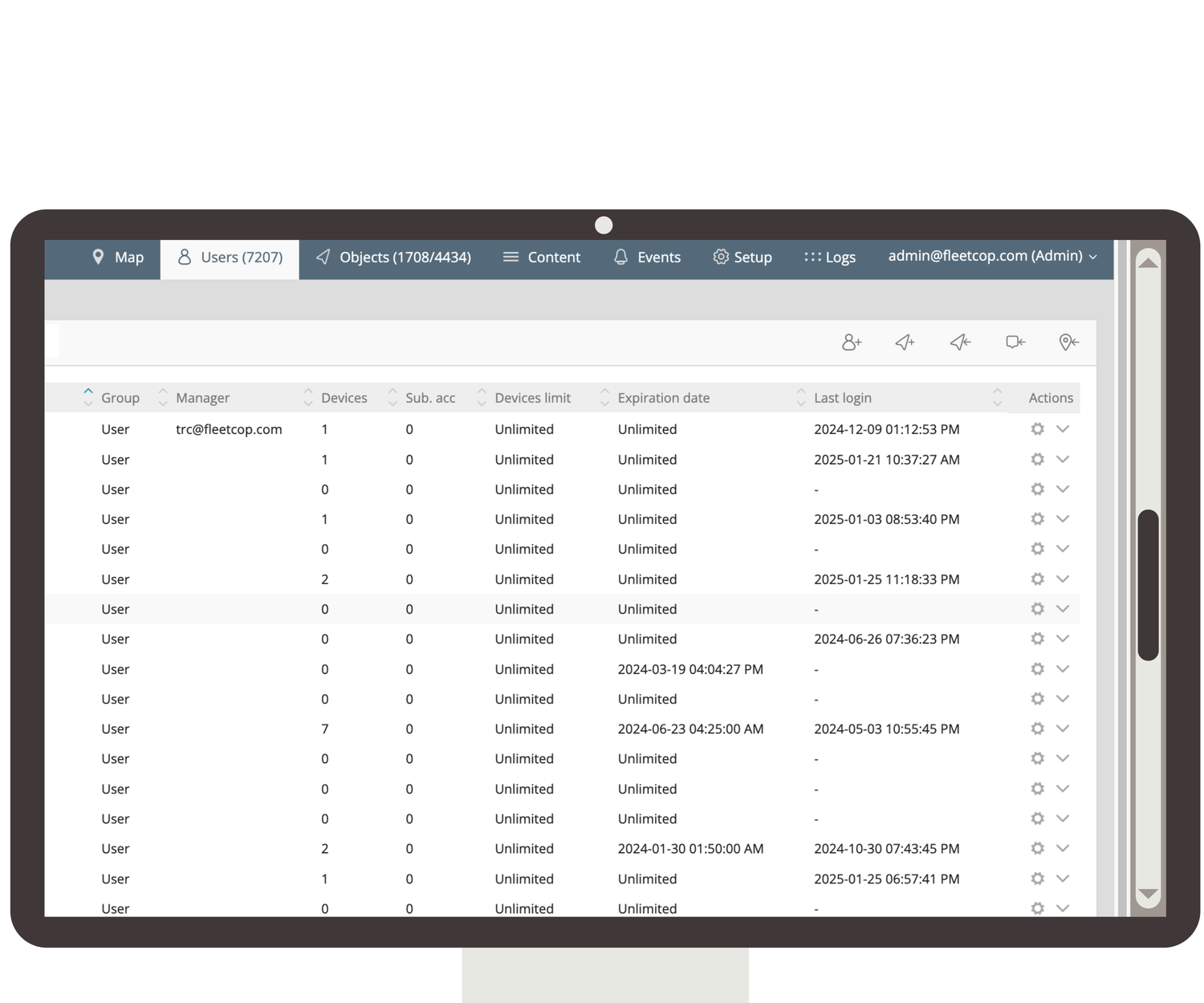Viewport: 1204px width, 1003px height.
Task: Click the scrollbar down arrow
Action: [x=1148, y=894]
